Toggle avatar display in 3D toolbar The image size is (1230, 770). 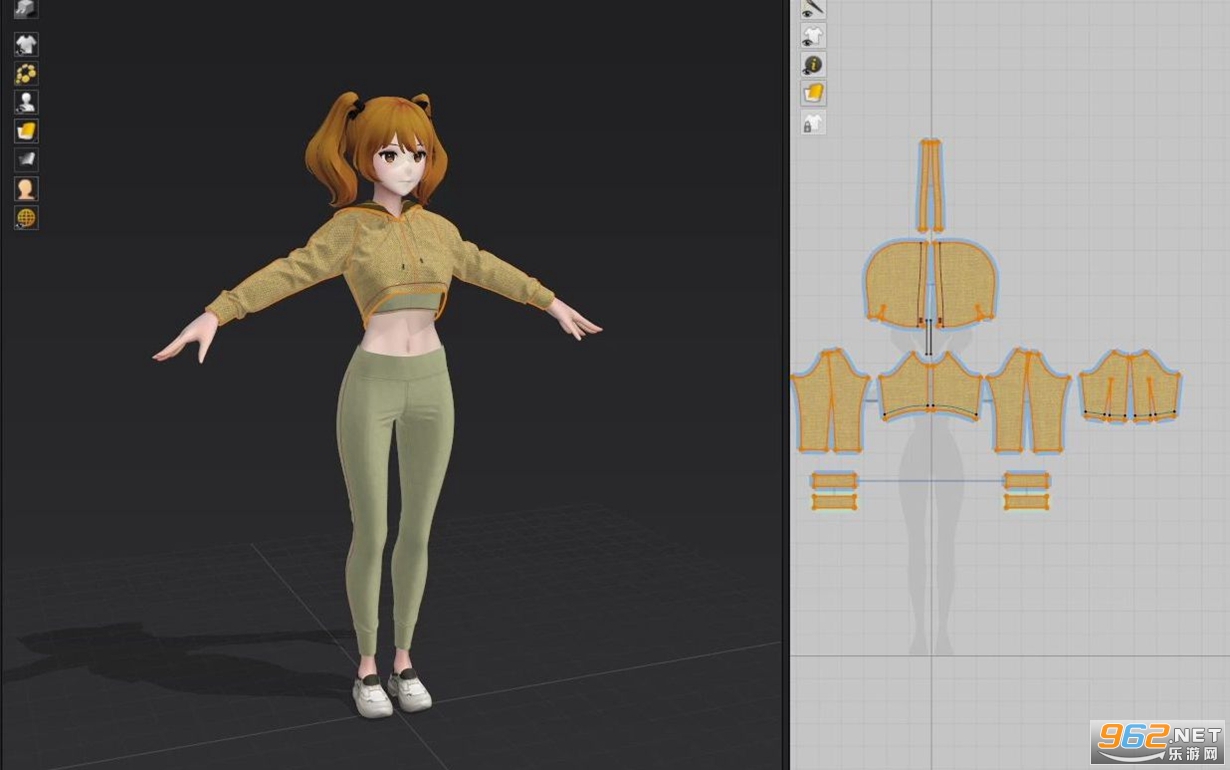pos(26,102)
